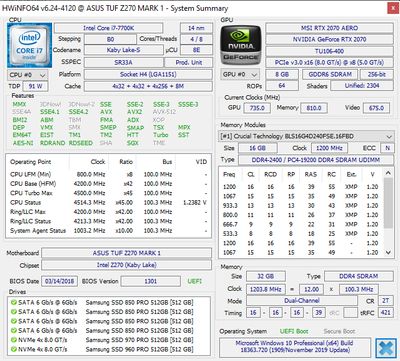
Task: Click the Prod. Unit field
Action: click(189, 62)
